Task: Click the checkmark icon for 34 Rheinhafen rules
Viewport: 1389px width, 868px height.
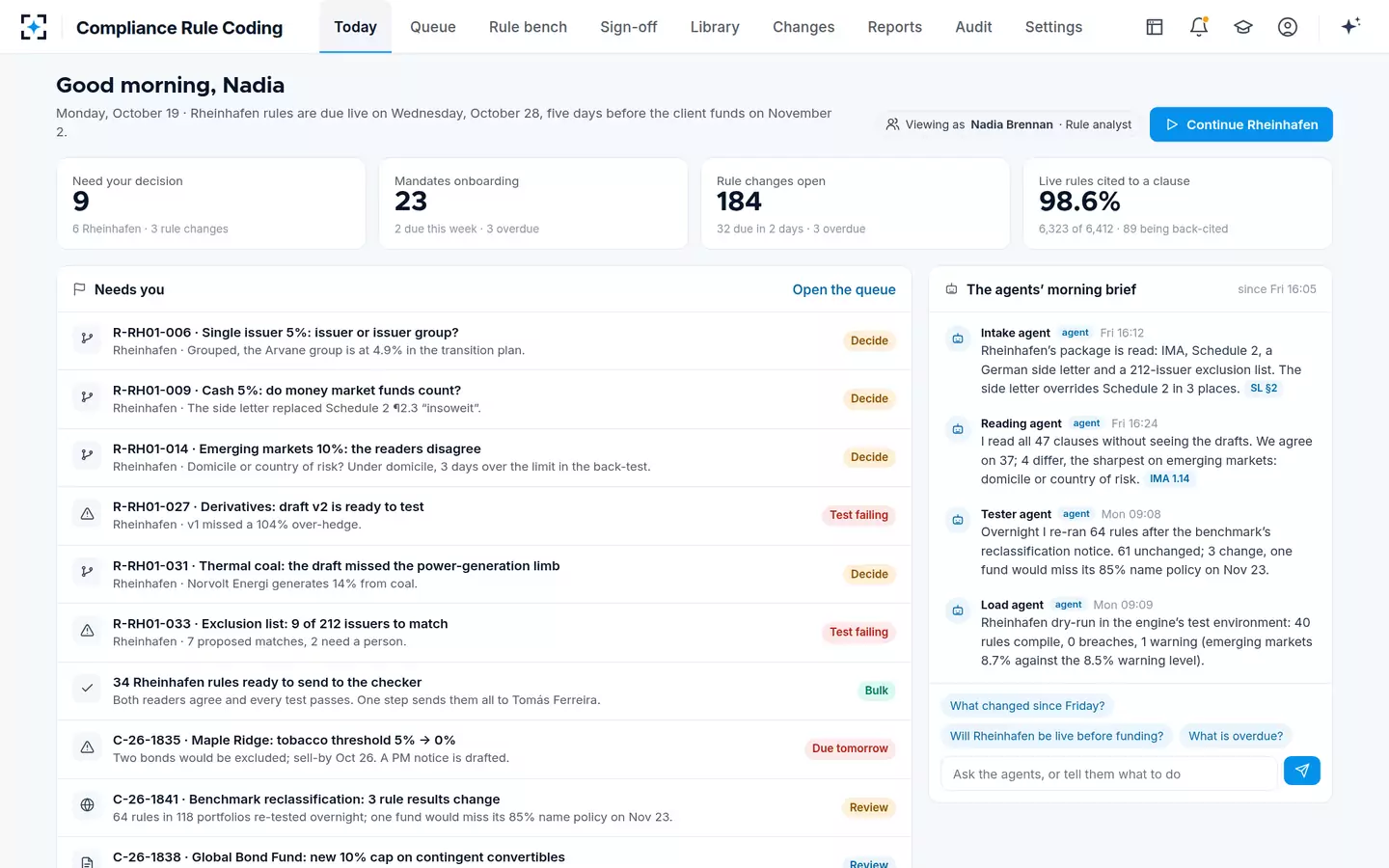Action: point(87,689)
